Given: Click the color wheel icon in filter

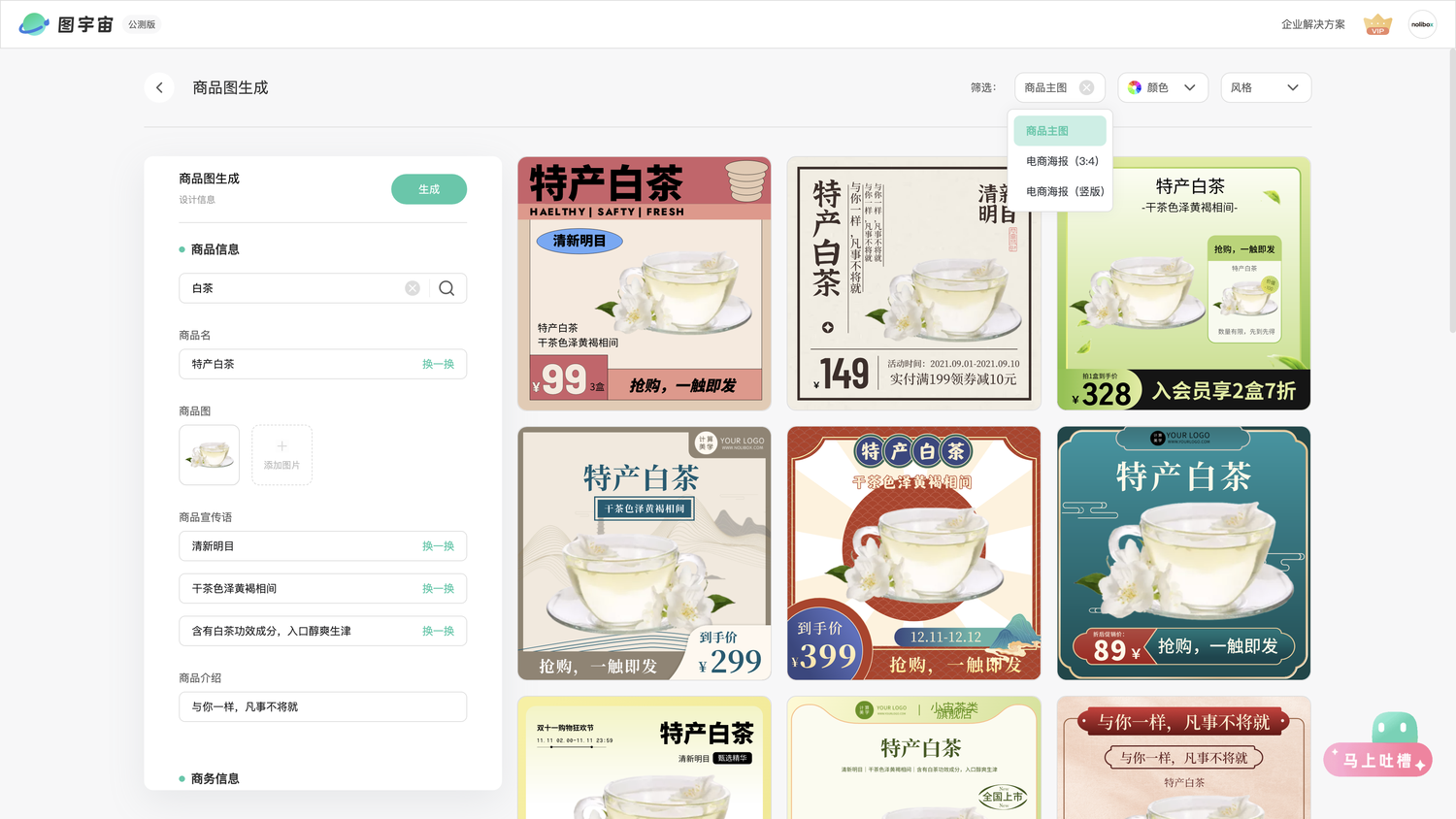Looking at the screenshot, I should pos(1135,87).
